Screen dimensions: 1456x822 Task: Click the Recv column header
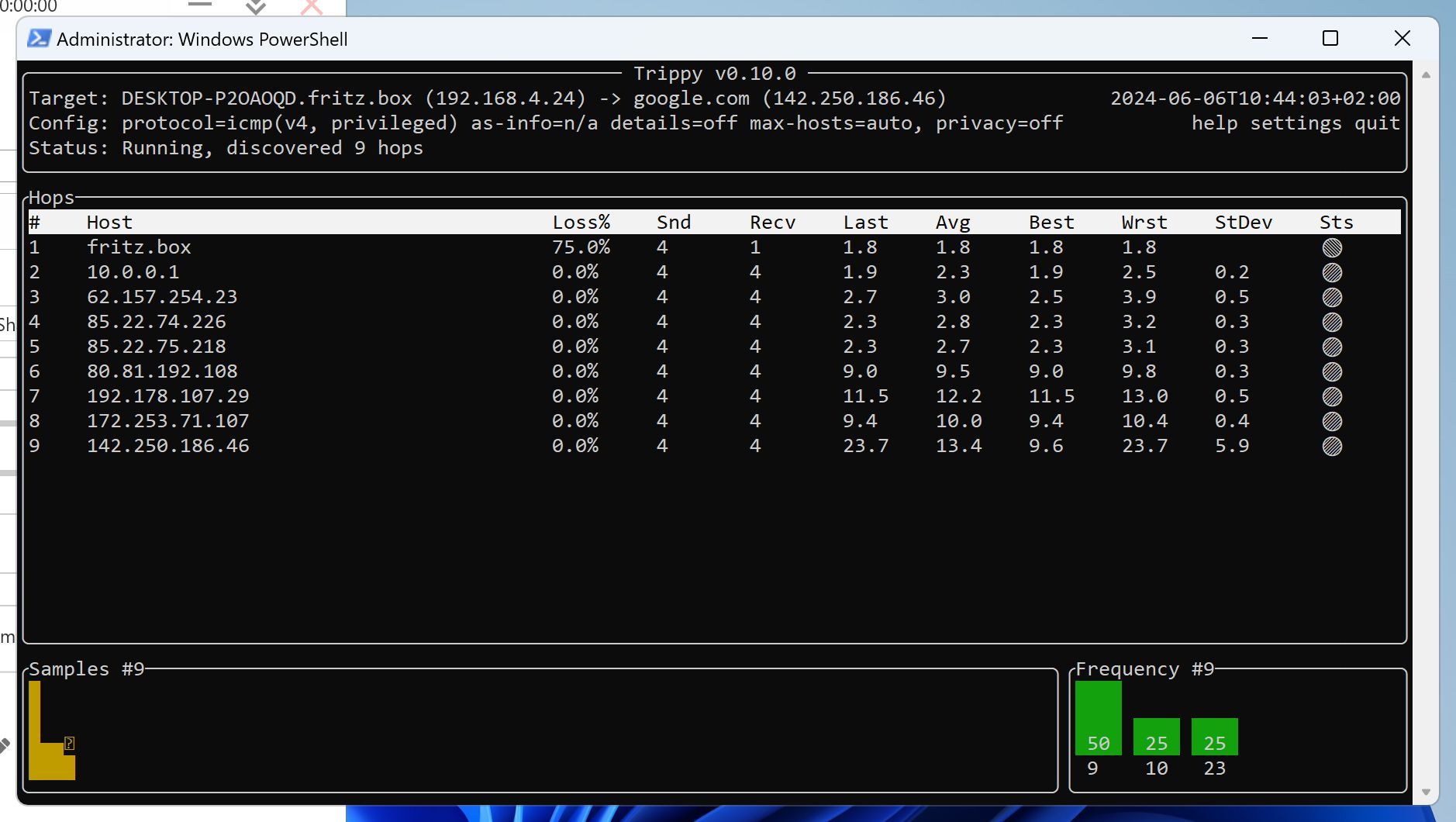[x=773, y=223]
